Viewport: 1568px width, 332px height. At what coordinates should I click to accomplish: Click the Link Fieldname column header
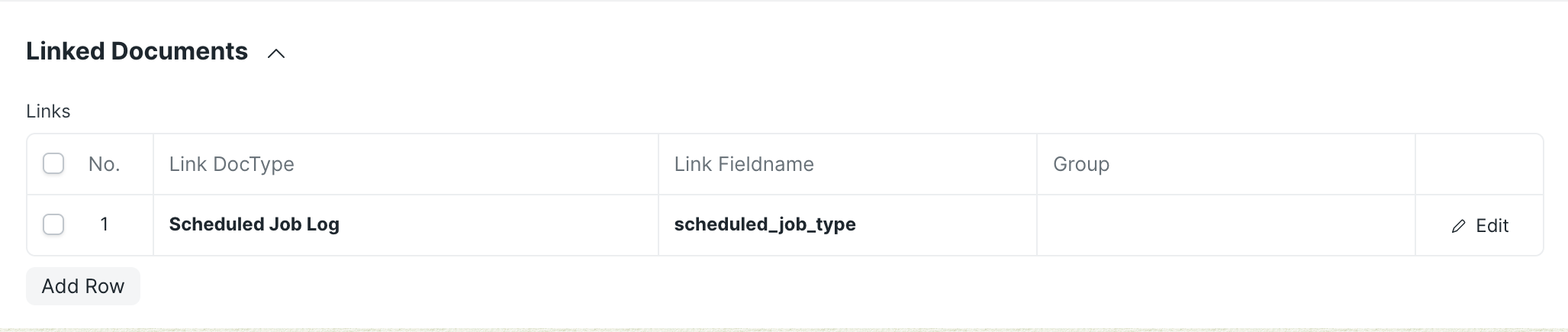743,164
